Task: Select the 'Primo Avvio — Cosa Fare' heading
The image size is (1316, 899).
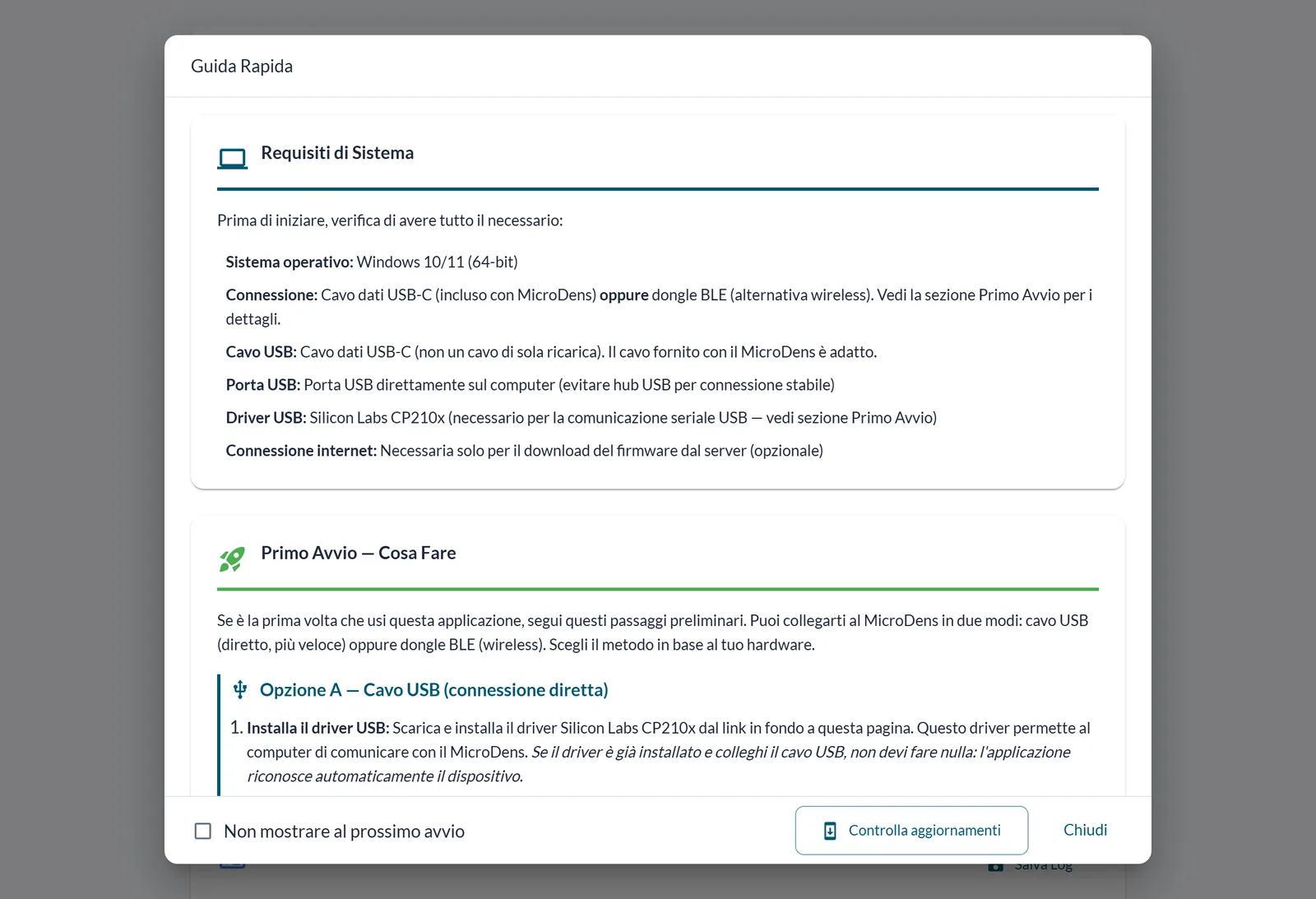Action: coord(359,553)
